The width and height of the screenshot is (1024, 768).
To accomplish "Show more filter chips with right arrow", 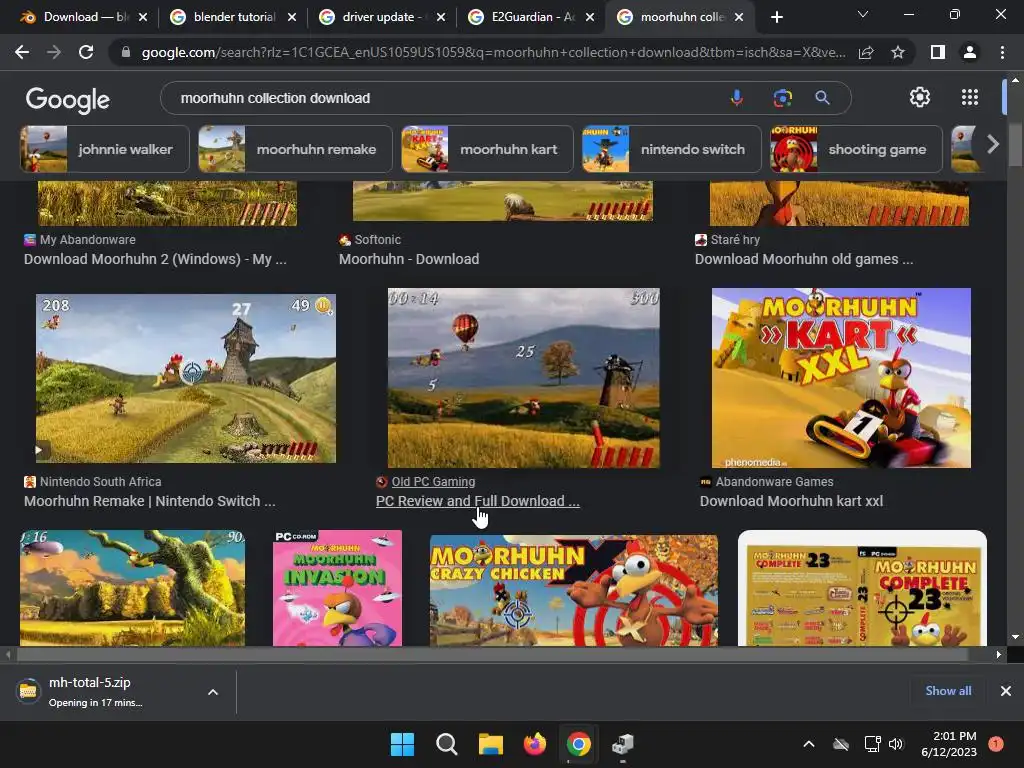I will (993, 144).
